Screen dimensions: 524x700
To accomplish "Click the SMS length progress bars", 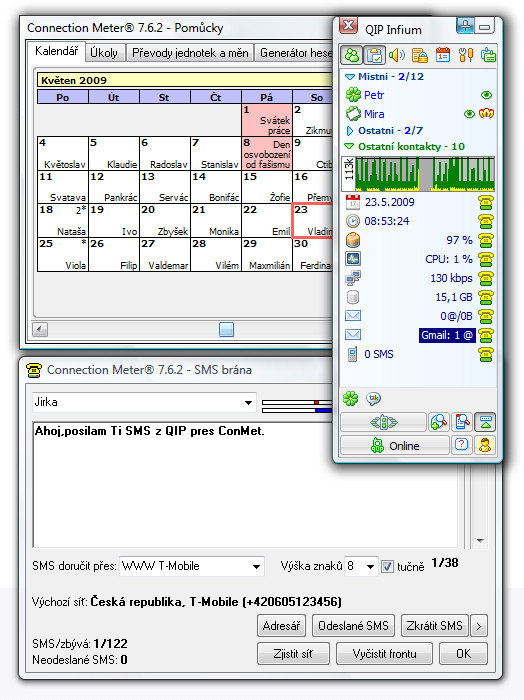I will 297,406.
